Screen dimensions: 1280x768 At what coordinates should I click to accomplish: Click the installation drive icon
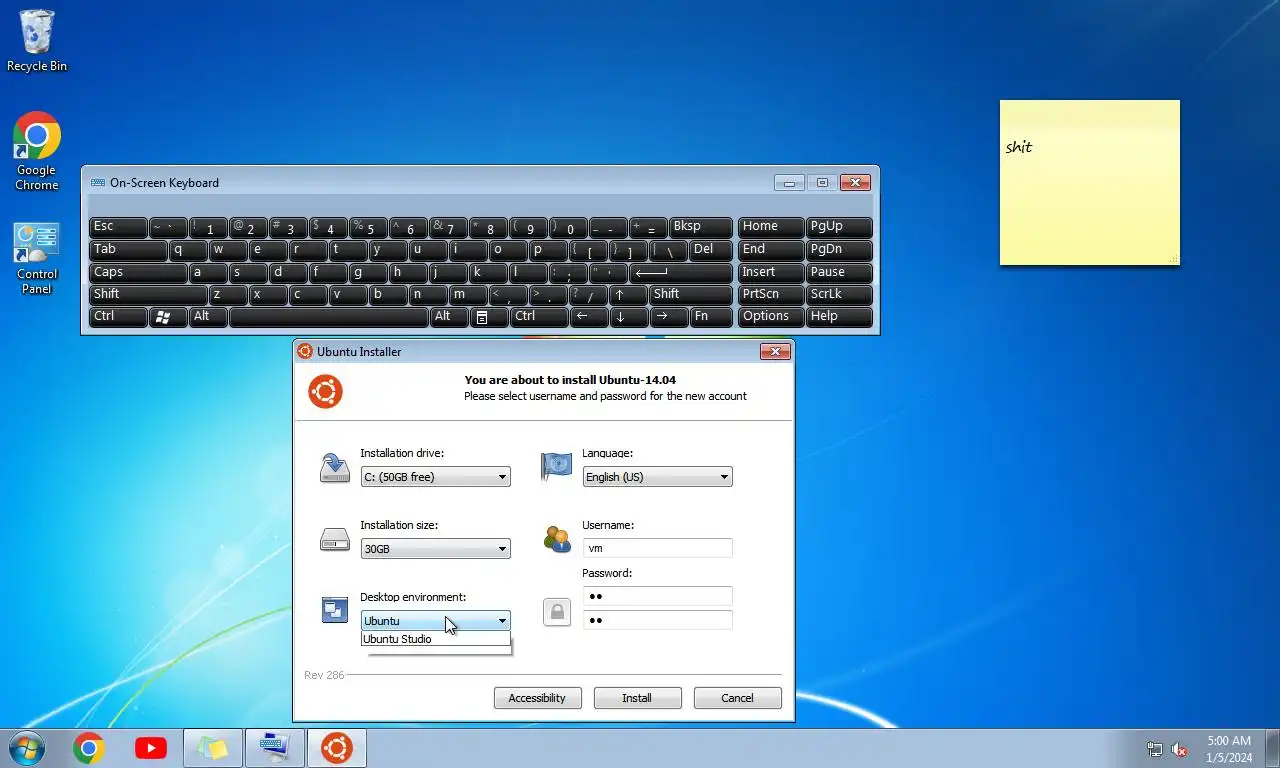(x=335, y=468)
